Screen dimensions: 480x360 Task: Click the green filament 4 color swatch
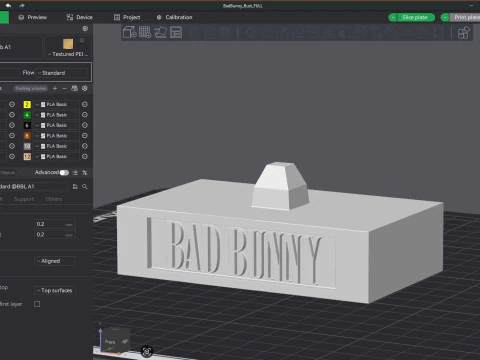[27, 115]
